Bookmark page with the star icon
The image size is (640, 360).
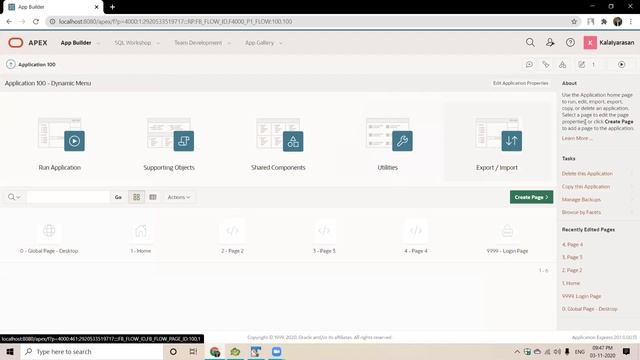574,22
